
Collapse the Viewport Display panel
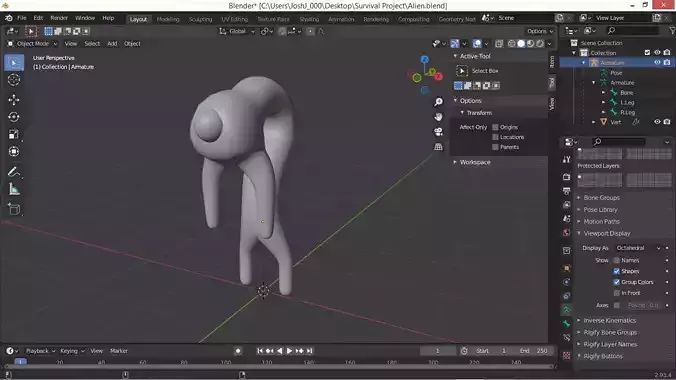(x=607, y=233)
